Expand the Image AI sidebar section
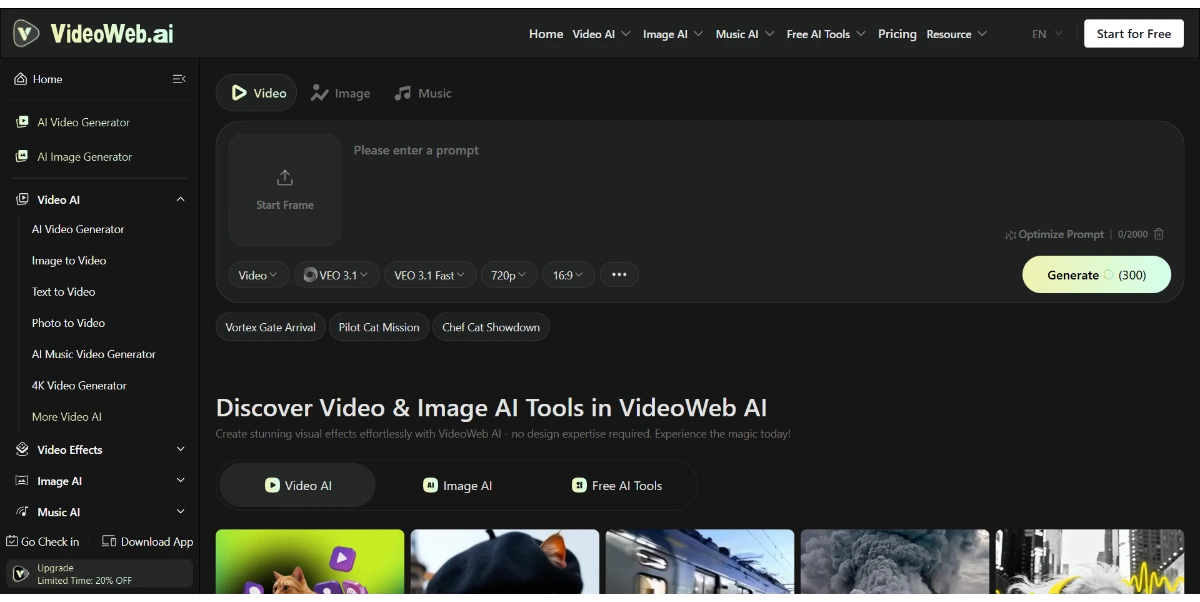Viewport: 1200px width, 602px height. pyautogui.click(x=180, y=481)
